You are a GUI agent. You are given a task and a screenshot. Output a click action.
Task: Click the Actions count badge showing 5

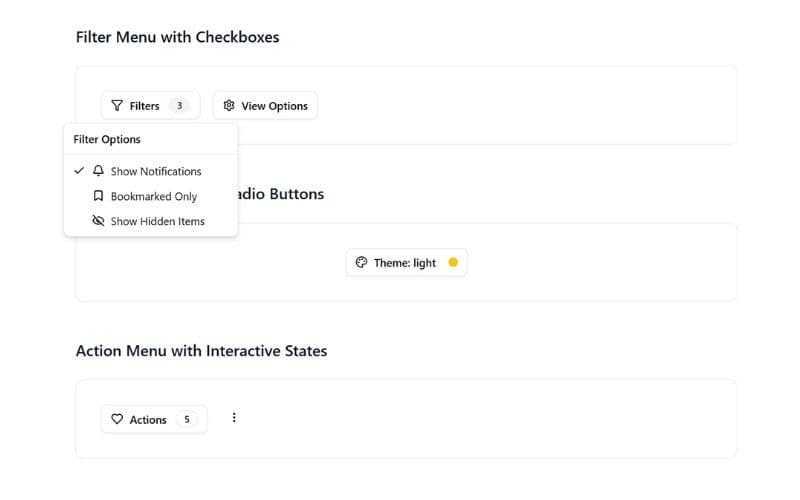tap(186, 420)
